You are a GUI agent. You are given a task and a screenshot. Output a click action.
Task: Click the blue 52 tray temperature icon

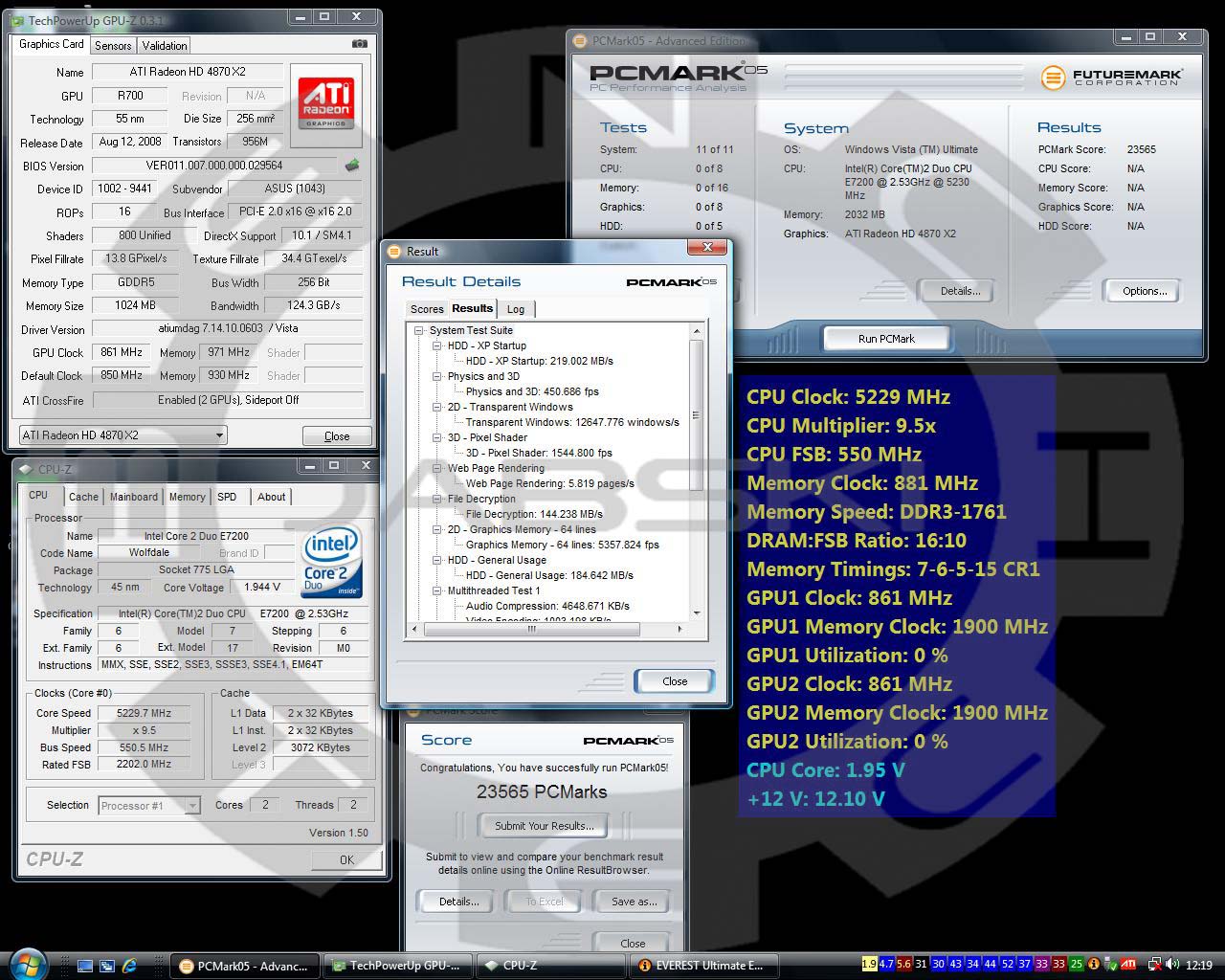point(1007,965)
